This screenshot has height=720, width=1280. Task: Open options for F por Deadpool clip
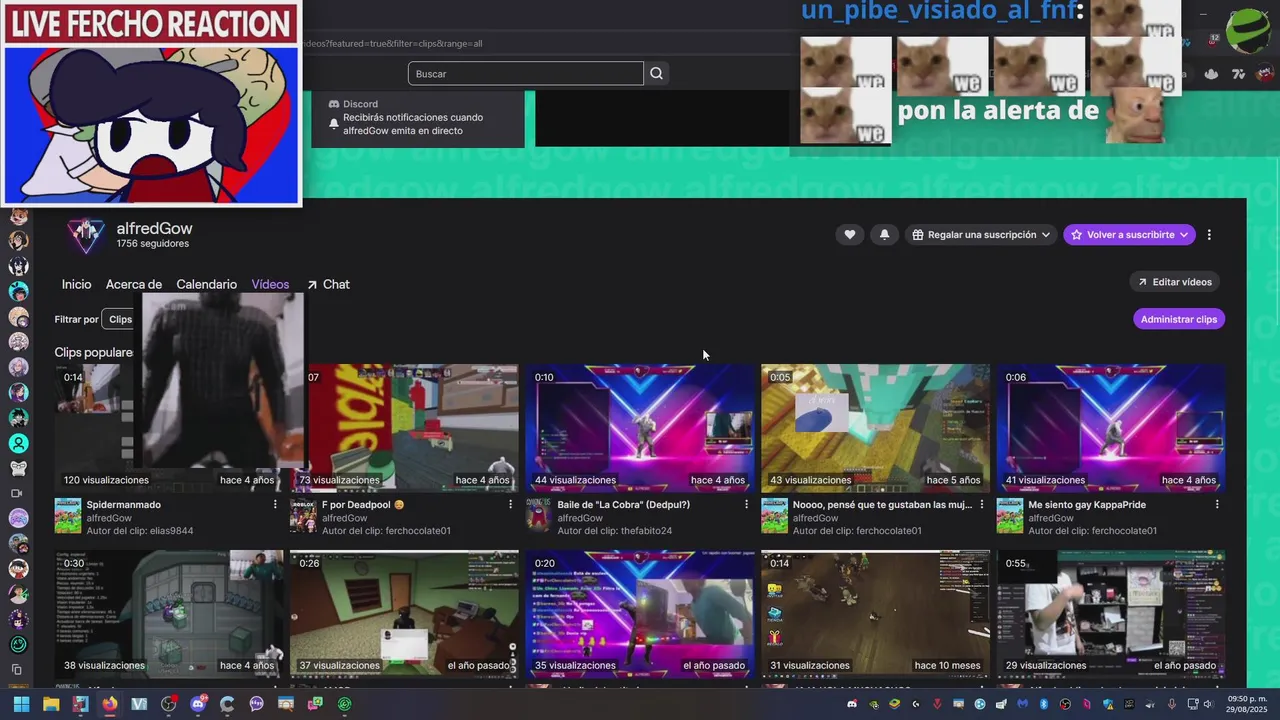(x=510, y=505)
